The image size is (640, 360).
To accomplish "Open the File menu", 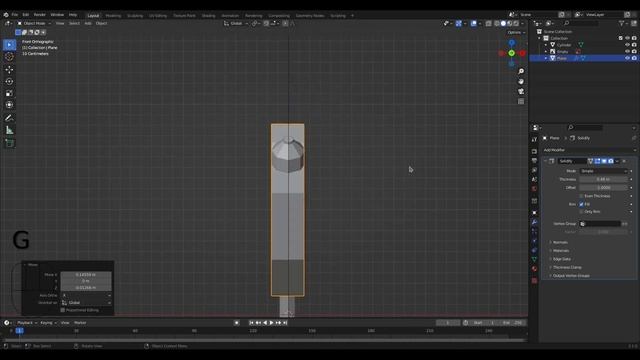I will pyautogui.click(x=15, y=15).
